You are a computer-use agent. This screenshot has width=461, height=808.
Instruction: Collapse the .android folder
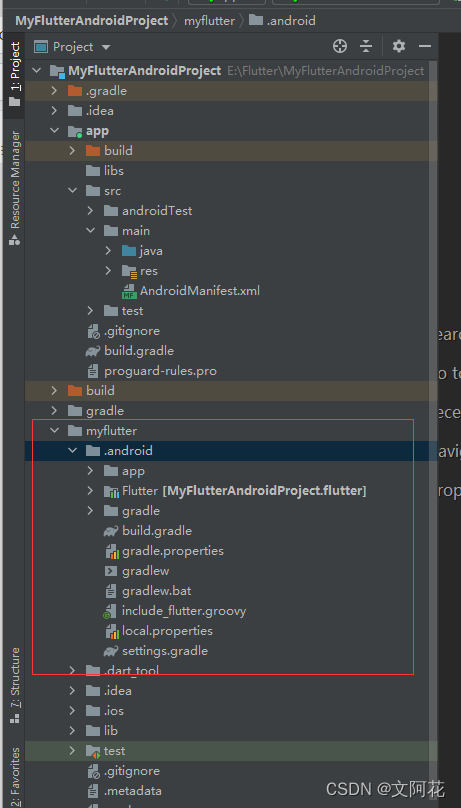[73, 451]
